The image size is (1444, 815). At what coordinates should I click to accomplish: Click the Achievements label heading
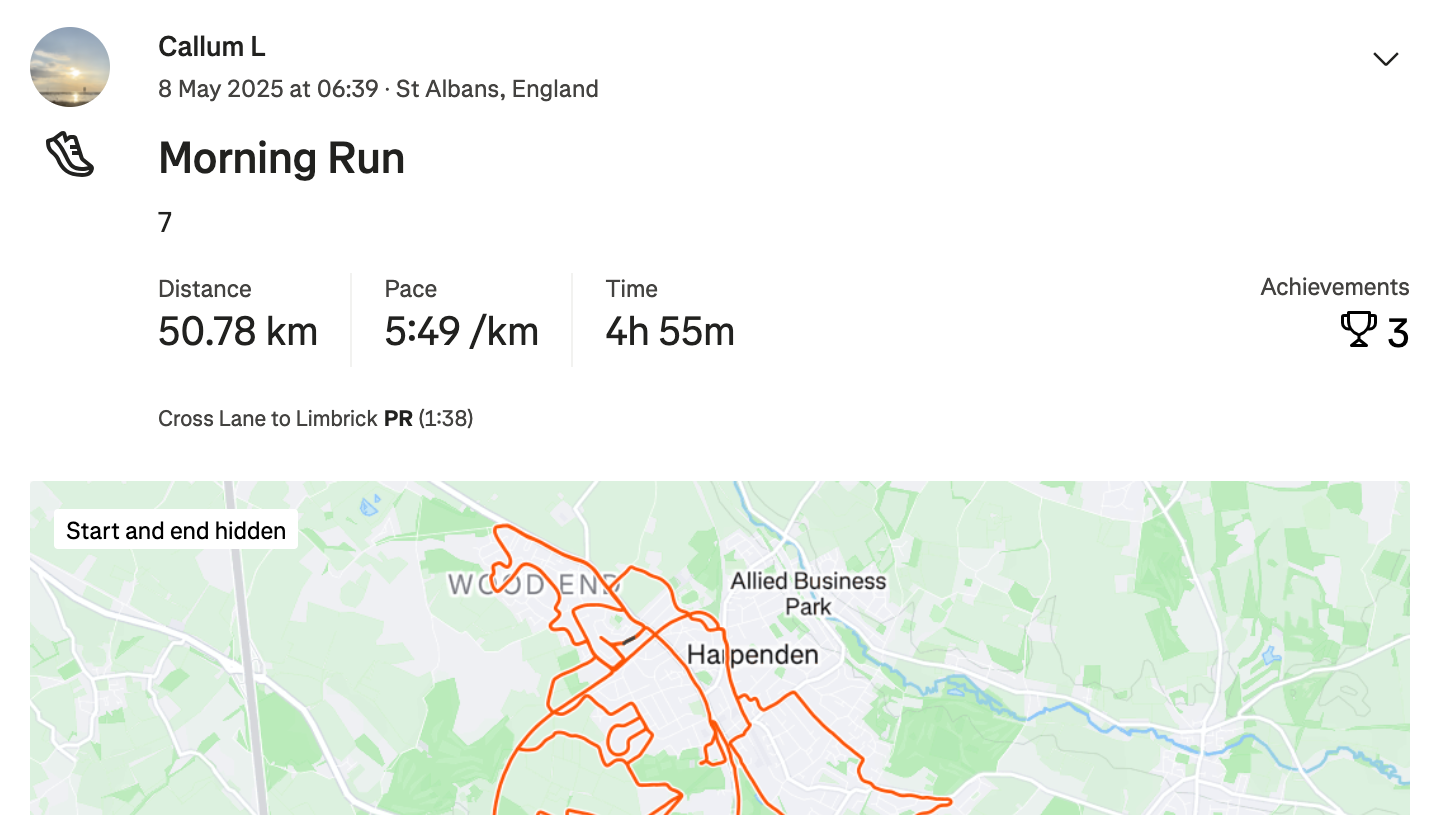click(x=1334, y=287)
